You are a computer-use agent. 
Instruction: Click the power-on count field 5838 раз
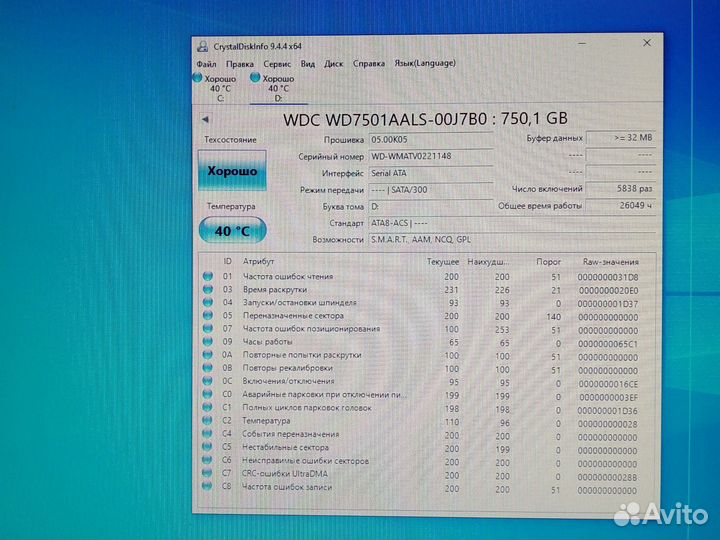tap(621, 188)
